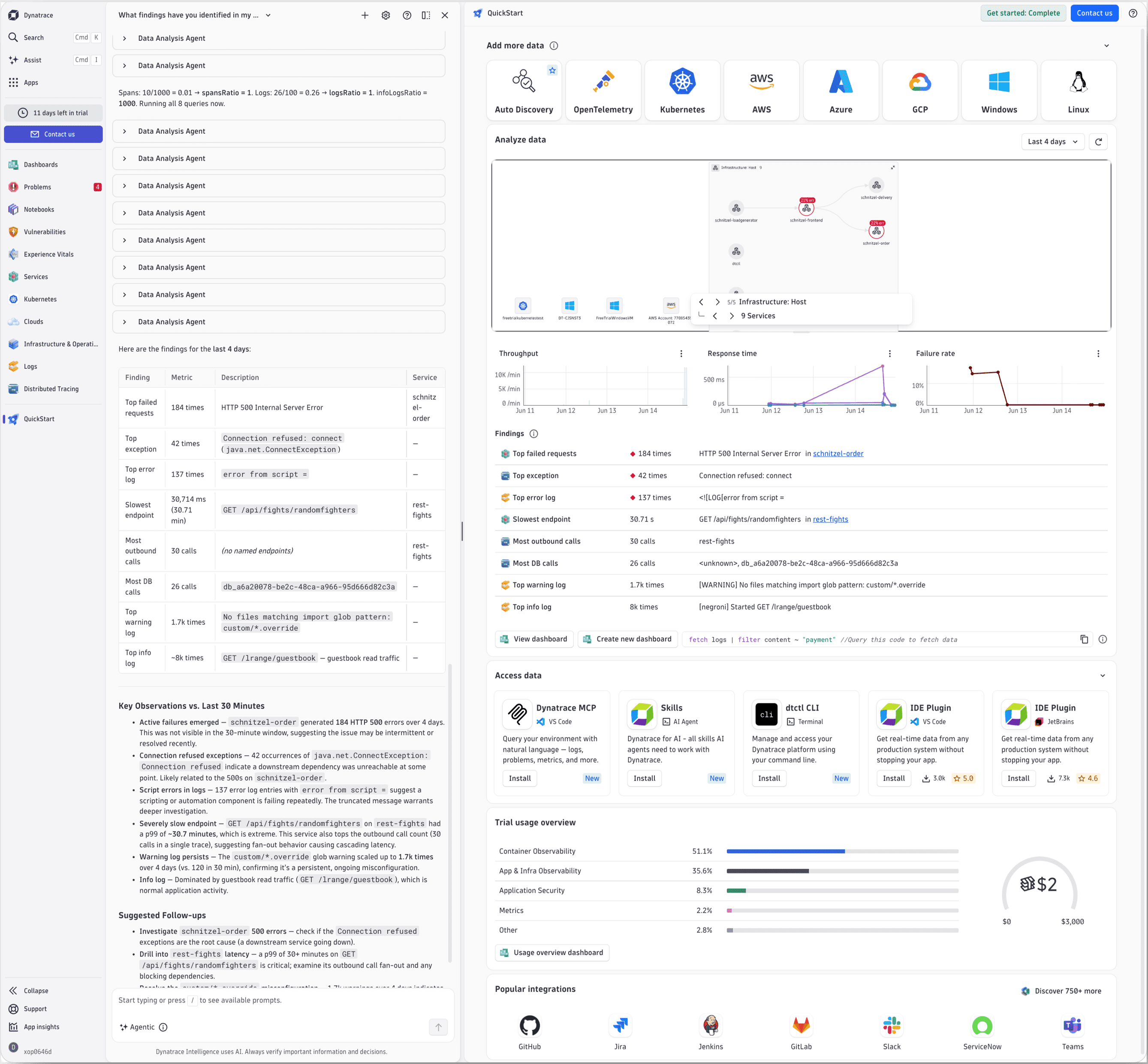Open the Throughput chart options menu

tap(681, 353)
